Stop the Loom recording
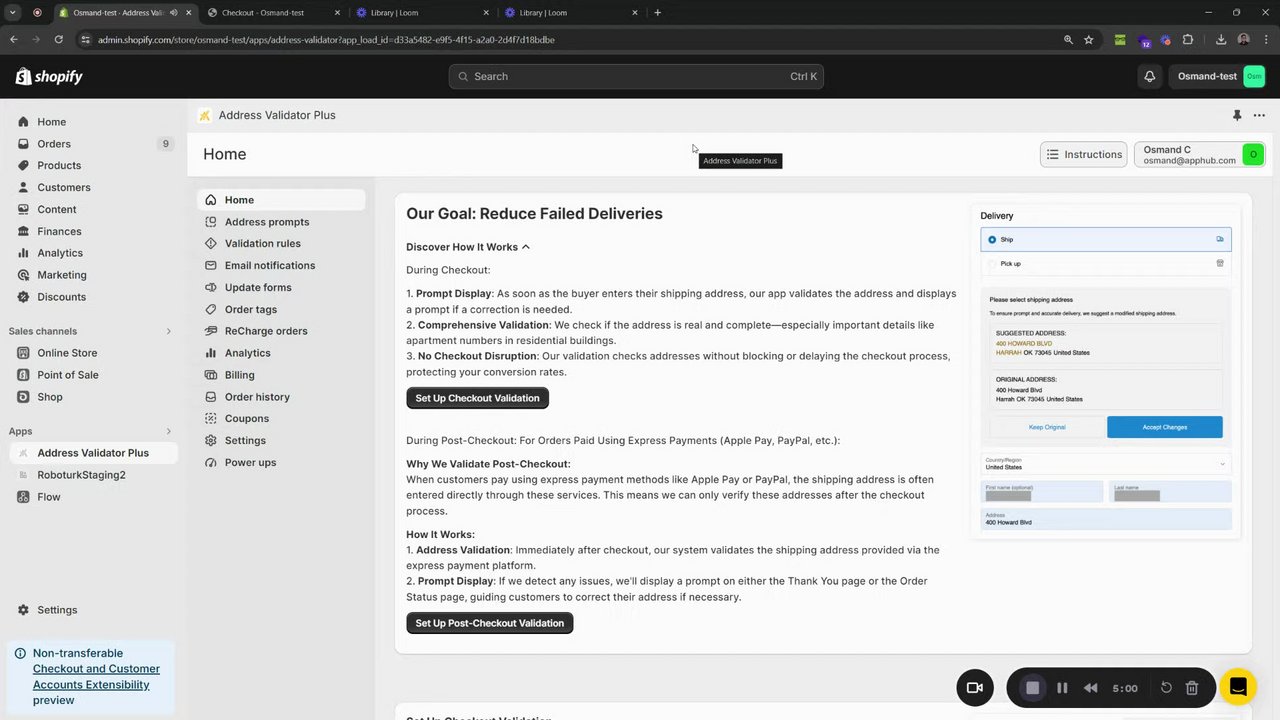 pos(1033,688)
